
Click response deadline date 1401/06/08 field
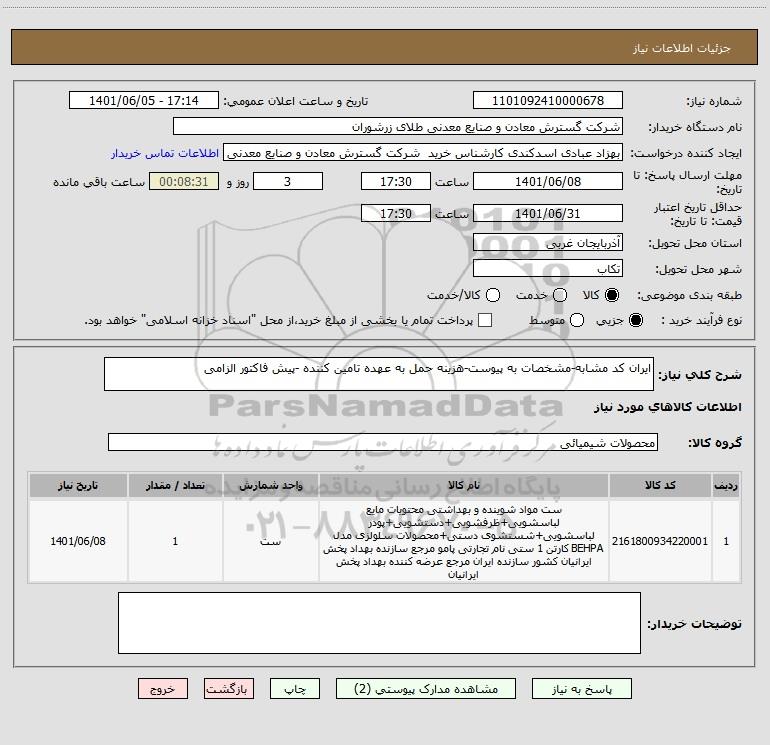(548, 181)
